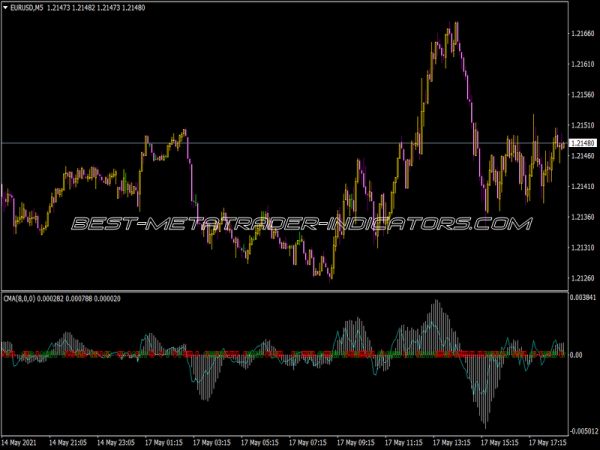Click the highest candle peak near 1.21660
Screen dimensions: 600x450
pos(456,25)
